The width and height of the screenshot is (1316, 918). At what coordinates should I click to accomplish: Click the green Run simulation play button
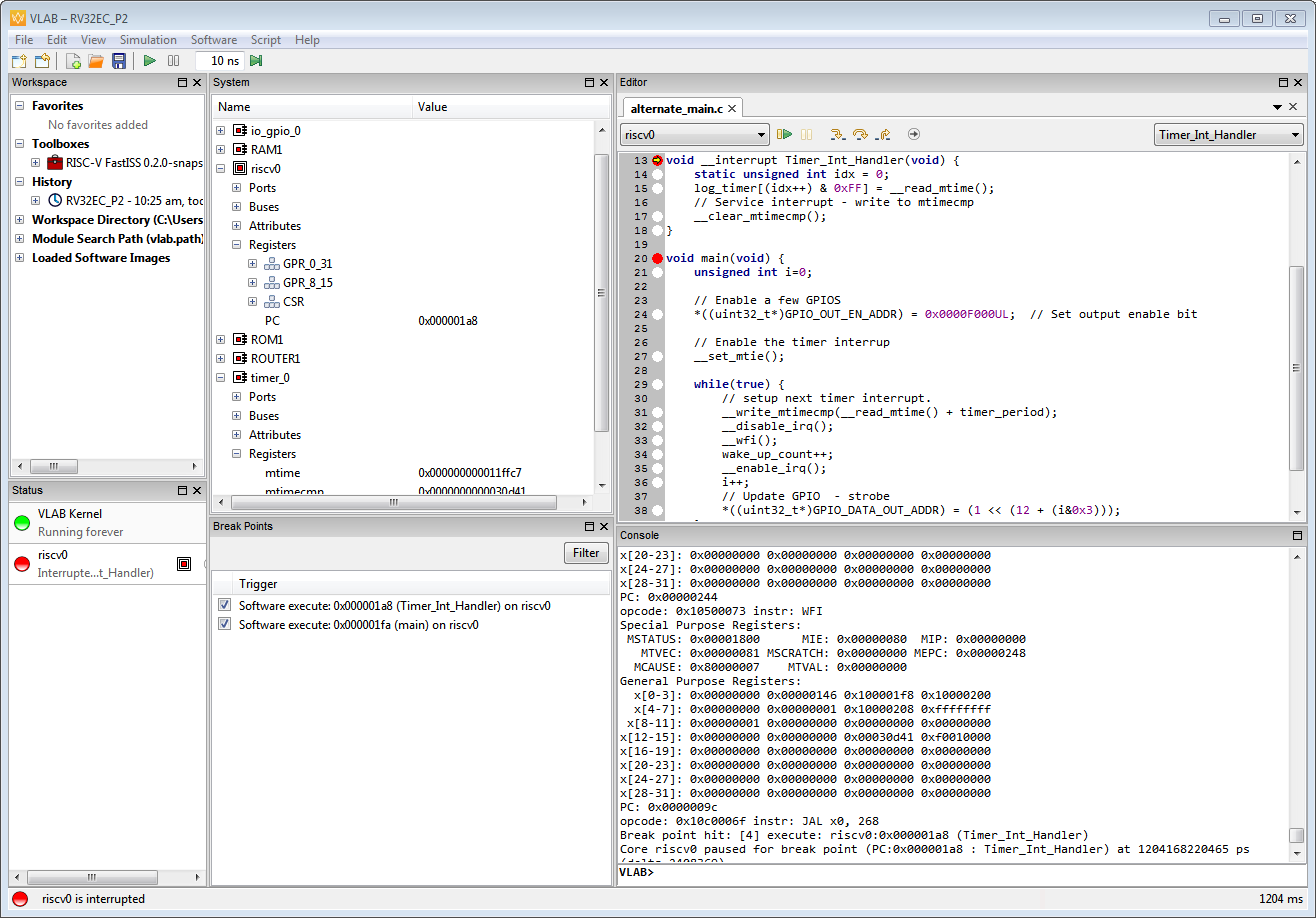[150, 61]
